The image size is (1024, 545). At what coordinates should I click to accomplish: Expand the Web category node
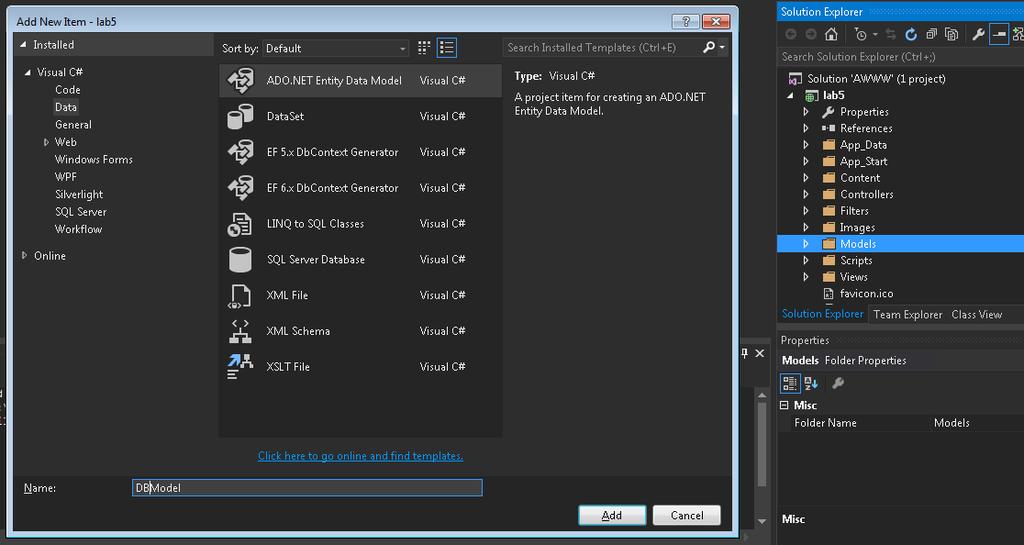46,142
